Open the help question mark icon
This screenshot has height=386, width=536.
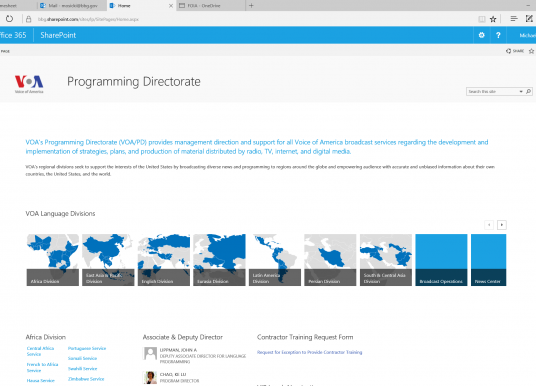pyautogui.click(x=498, y=35)
